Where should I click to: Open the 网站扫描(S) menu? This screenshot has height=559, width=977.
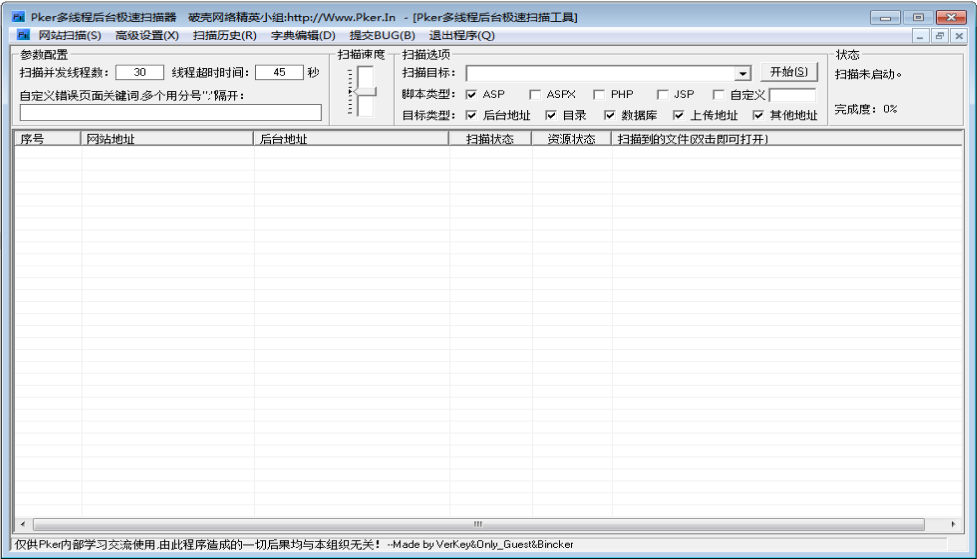(70, 35)
